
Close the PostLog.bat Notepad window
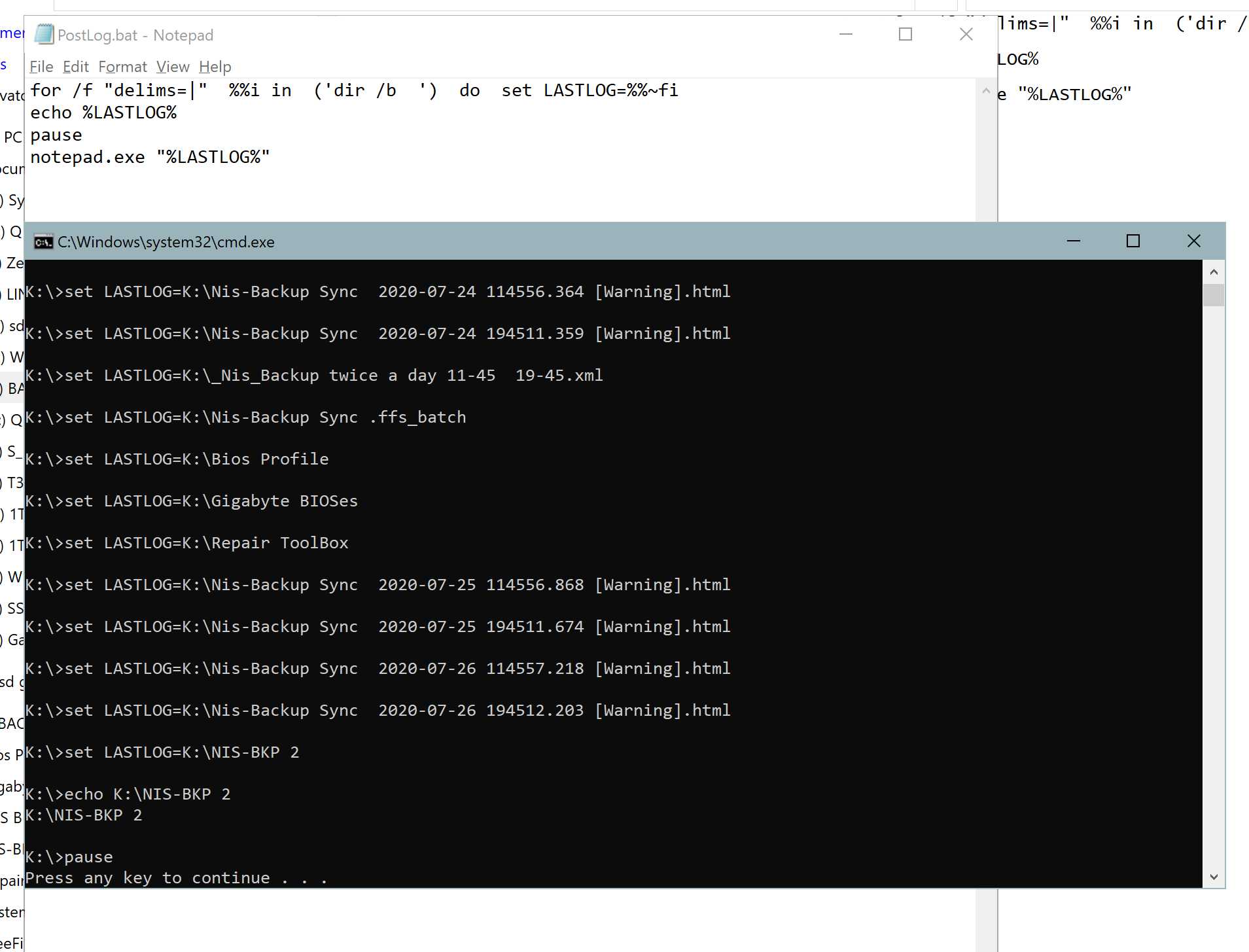point(966,34)
